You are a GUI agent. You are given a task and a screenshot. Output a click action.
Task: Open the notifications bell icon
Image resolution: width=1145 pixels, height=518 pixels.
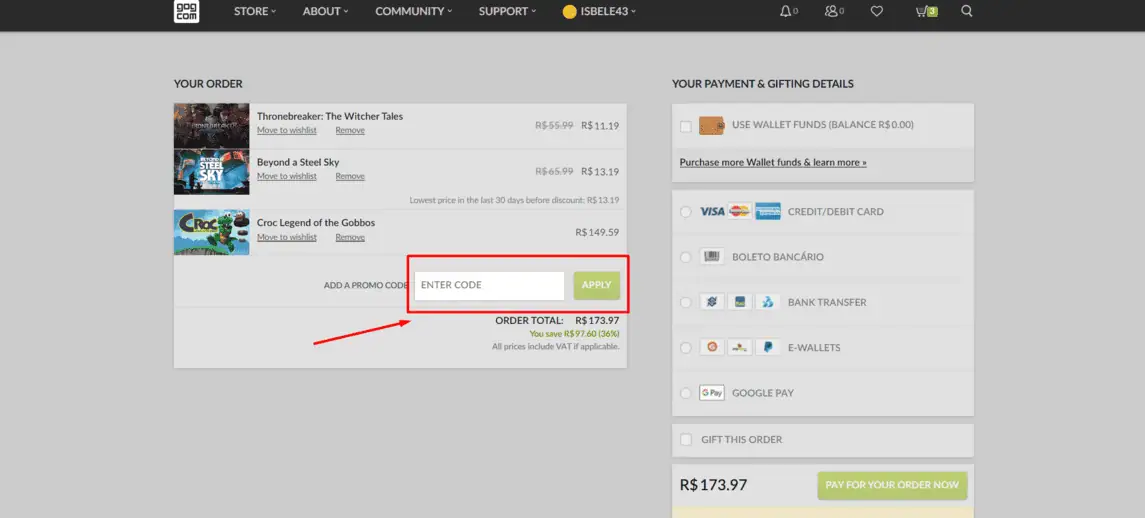[x=785, y=11]
